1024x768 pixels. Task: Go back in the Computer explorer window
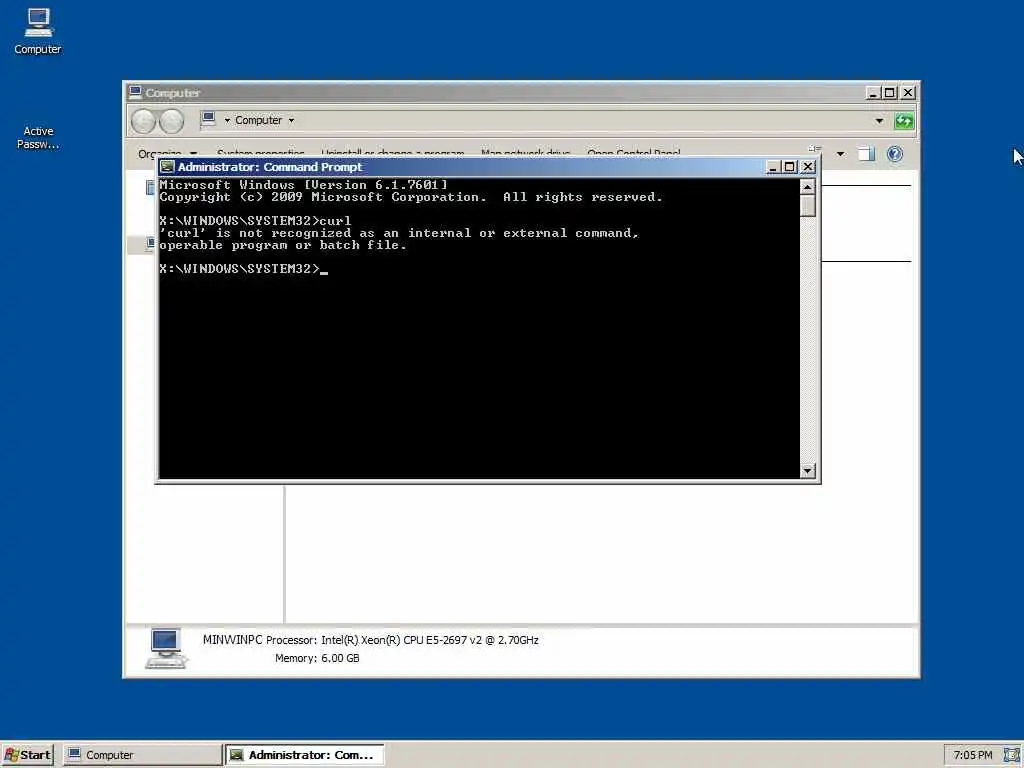[143, 121]
